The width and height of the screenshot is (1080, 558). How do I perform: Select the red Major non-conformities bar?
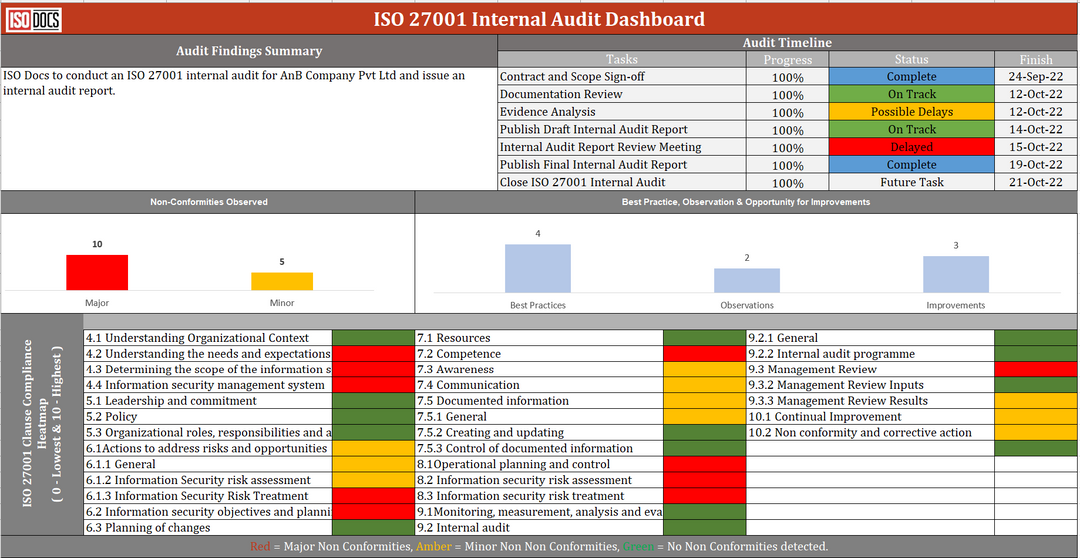pos(97,272)
